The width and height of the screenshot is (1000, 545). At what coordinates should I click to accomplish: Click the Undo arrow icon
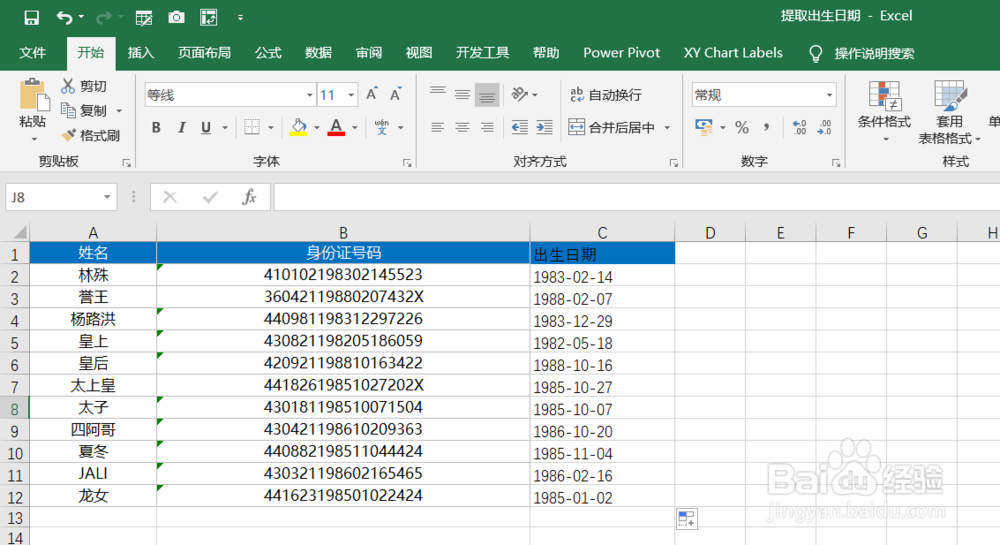64,17
